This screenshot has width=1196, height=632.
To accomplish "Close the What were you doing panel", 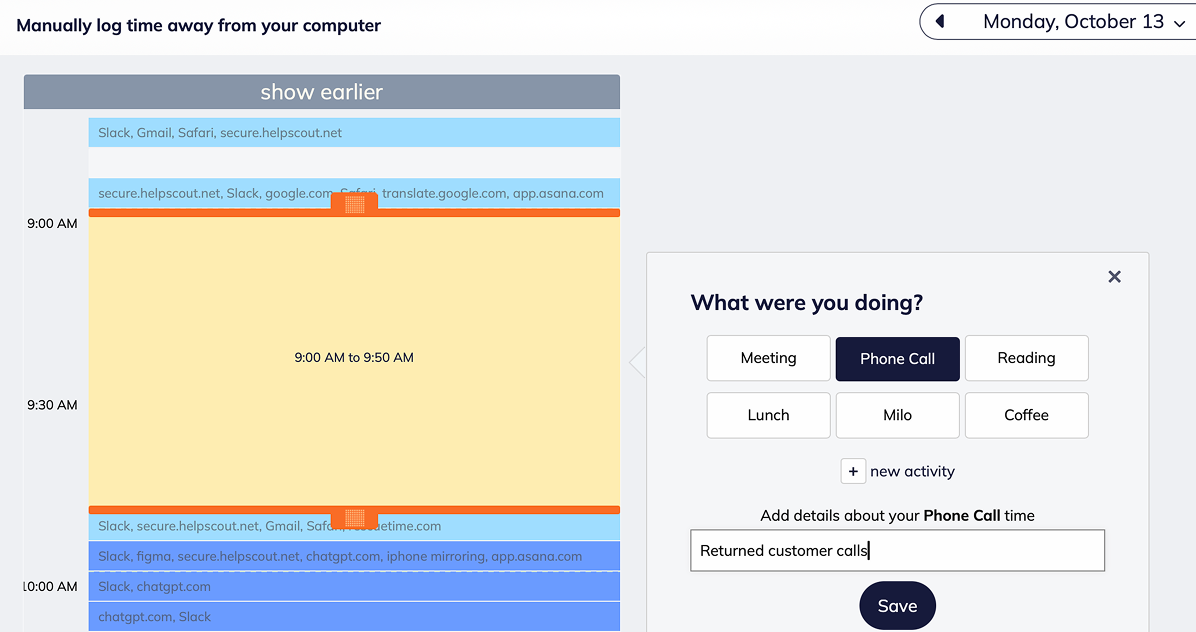I will (x=1115, y=277).
